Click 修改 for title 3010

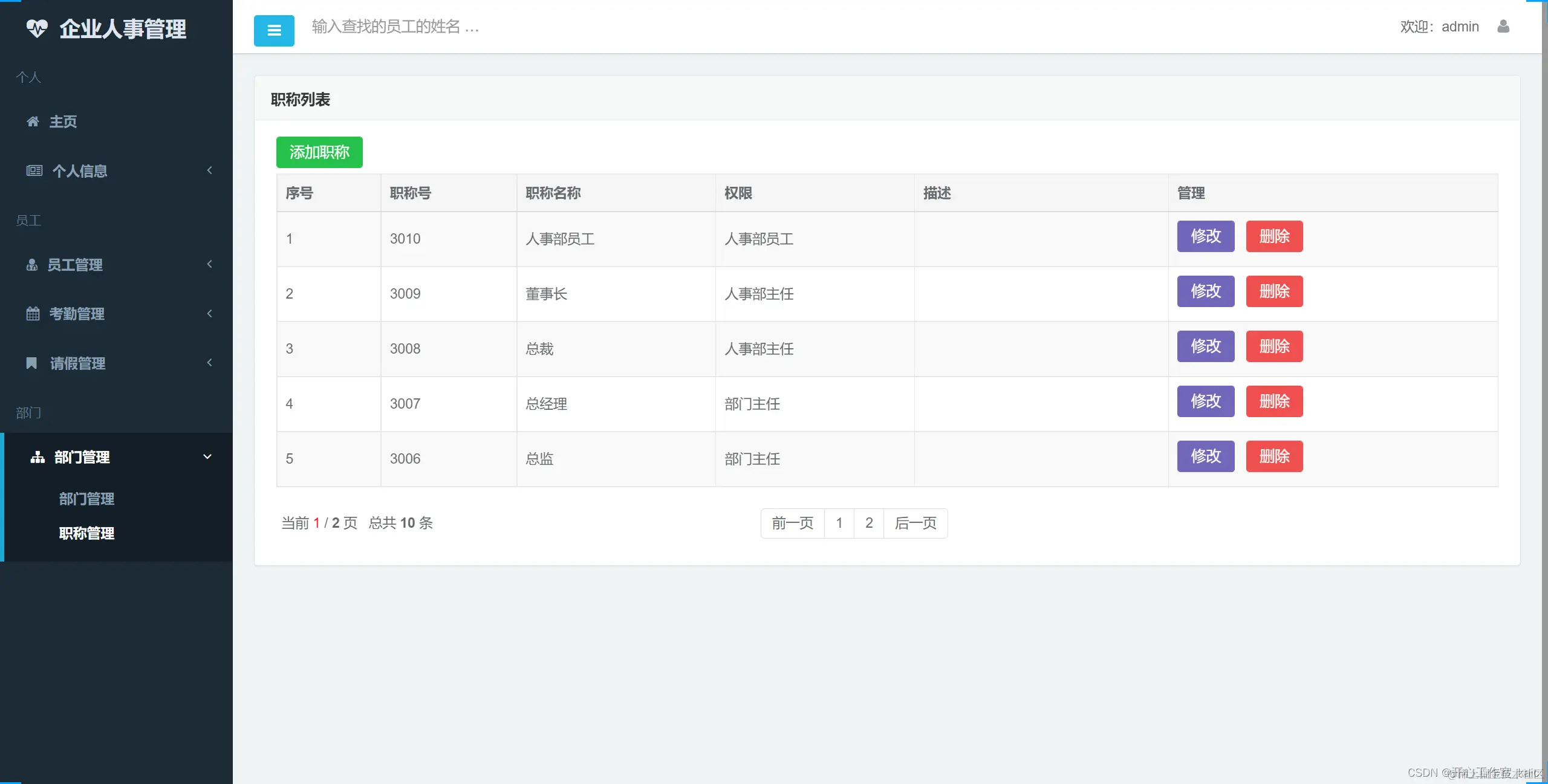pyautogui.click(x=1205, y=236)
